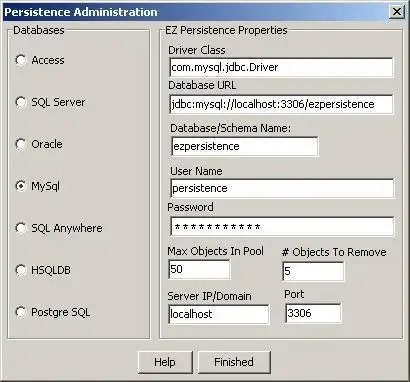The image size is (410, 382).
Task: Click the Databases group heading
Action: pyautogui.click(x=39, y=30)
